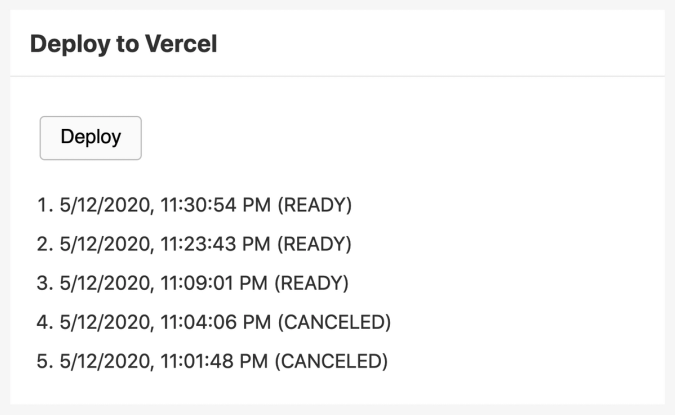Click READY status of third deployment
Viewport: 675px width, 415px height.
(x=312, y=283)
